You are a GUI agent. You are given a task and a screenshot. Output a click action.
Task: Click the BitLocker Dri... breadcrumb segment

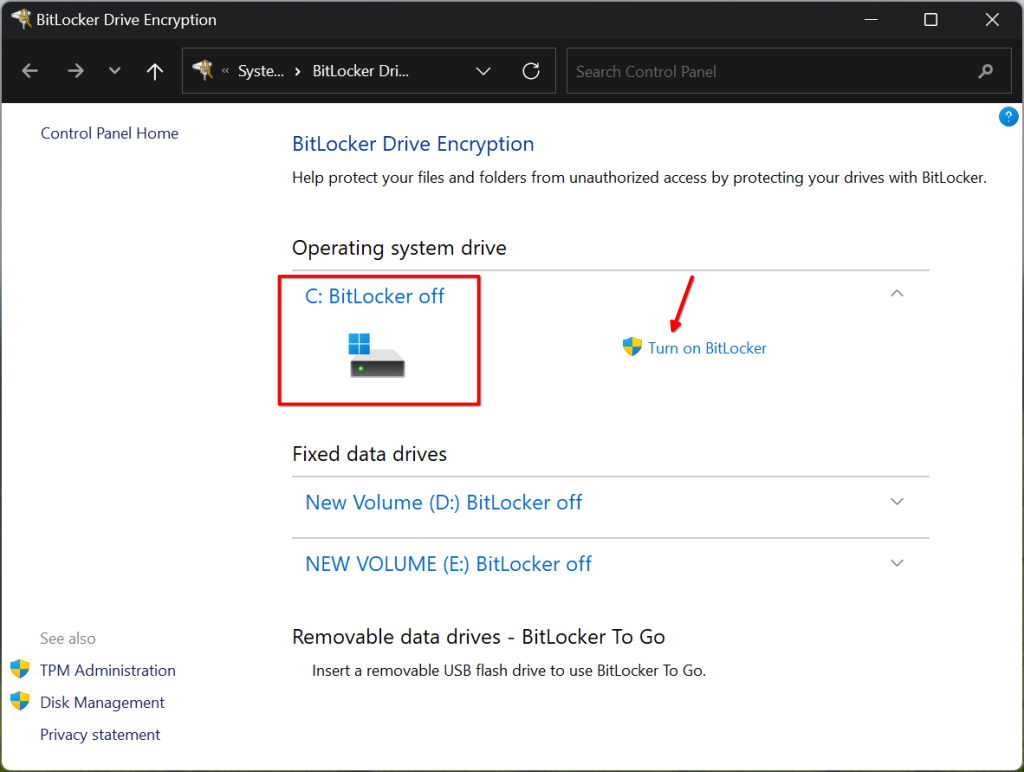pos(360,71)
